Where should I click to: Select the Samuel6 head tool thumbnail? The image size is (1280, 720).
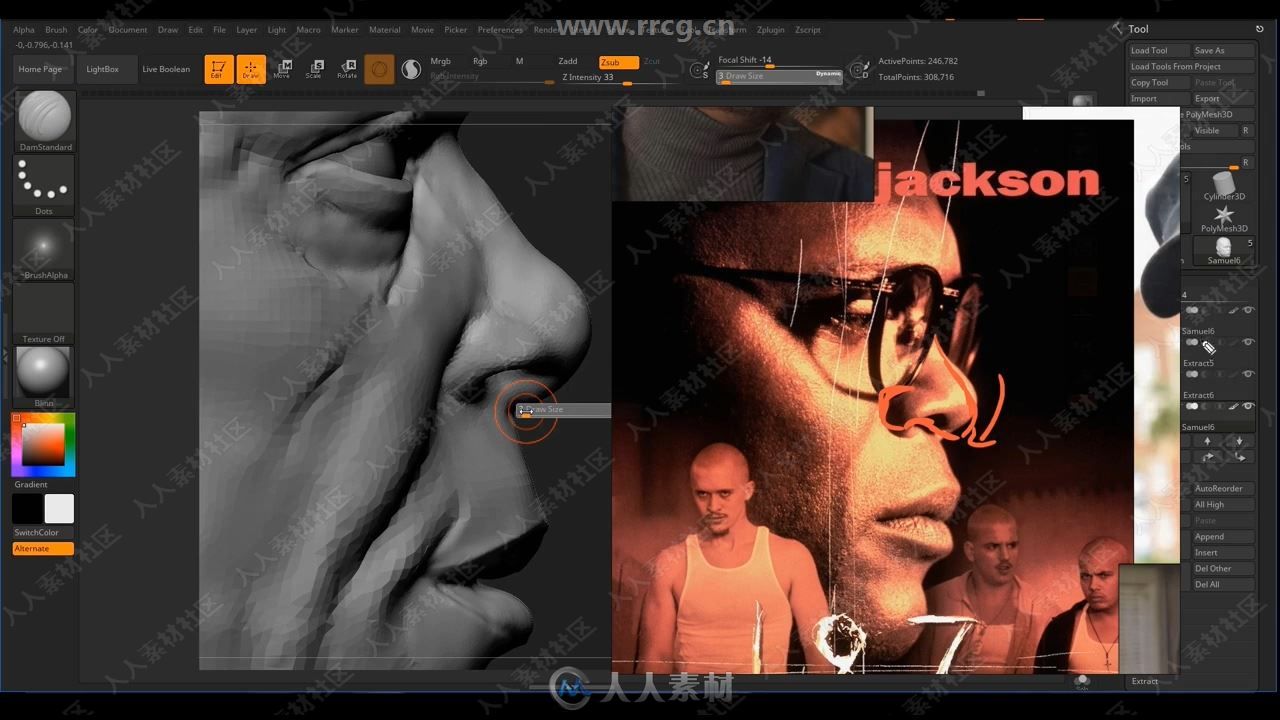point(1224,250)
